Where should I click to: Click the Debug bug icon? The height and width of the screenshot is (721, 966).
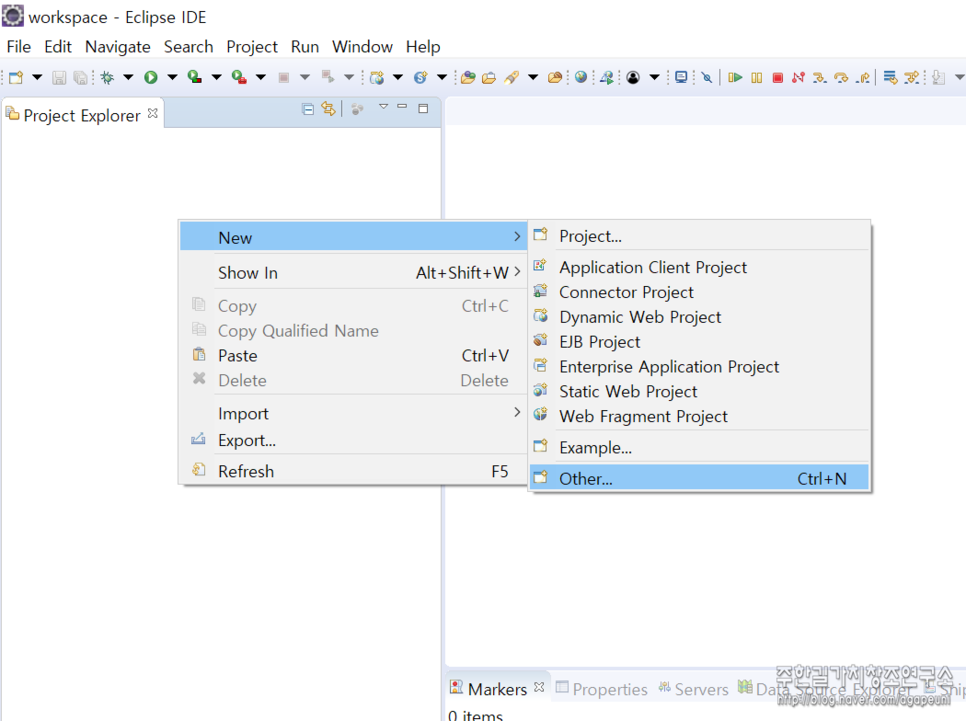(x=107, y=77)
